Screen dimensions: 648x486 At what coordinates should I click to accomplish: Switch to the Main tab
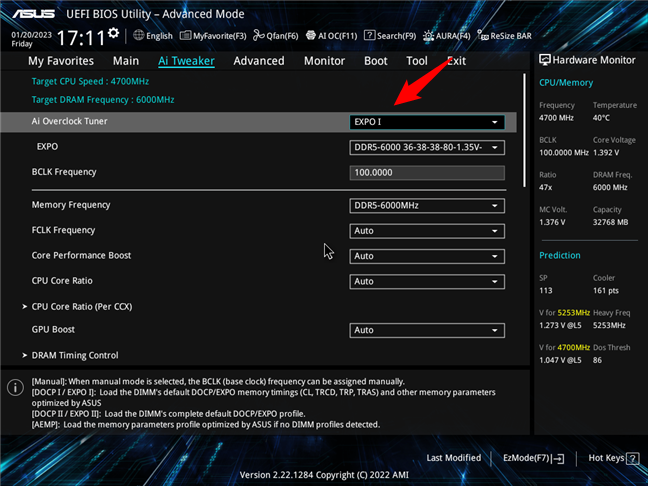(126, 61)
